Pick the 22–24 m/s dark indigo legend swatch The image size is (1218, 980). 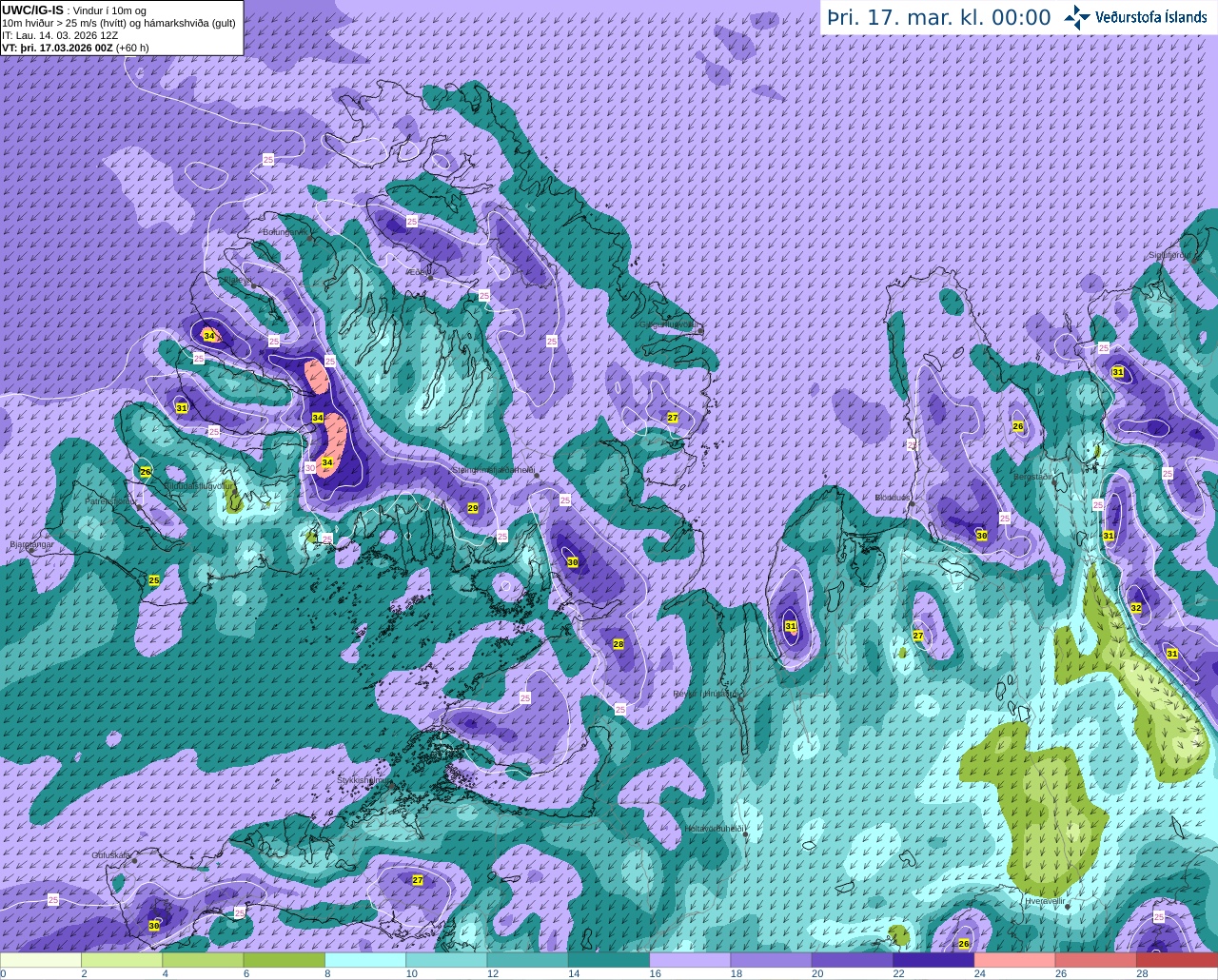(x=934, y=960)
